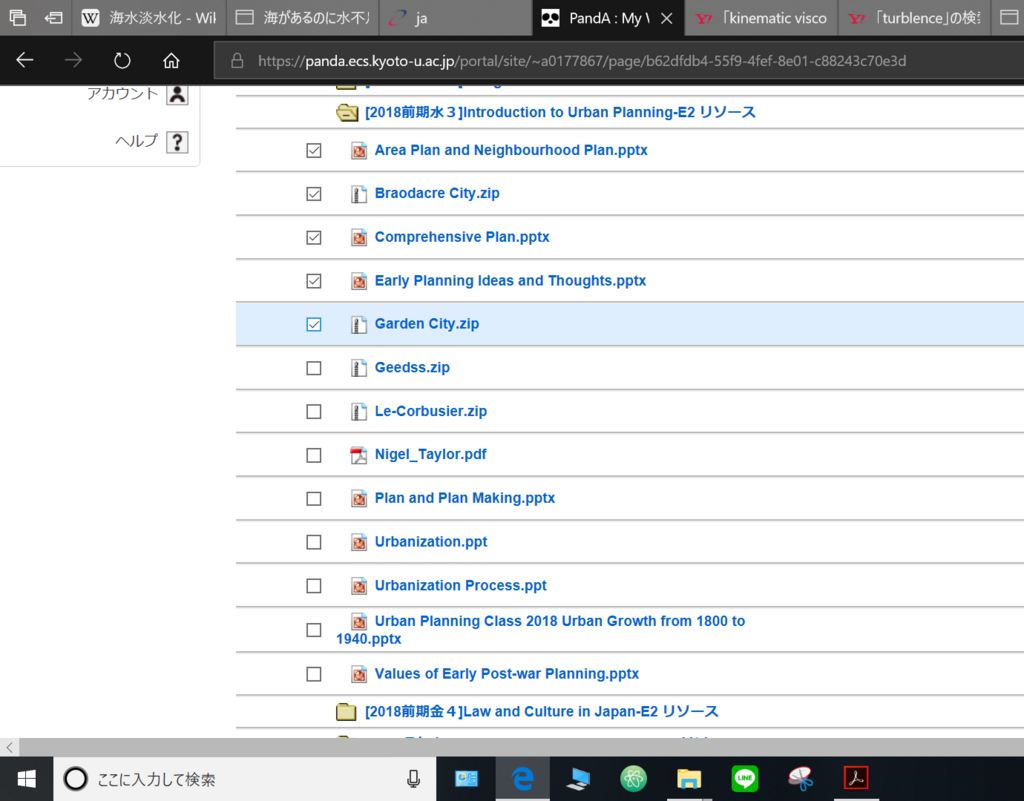Open File Explorer from the taskbar
Image resolution: width=1024 pixels, height=801 pixels.
(689, 779)
